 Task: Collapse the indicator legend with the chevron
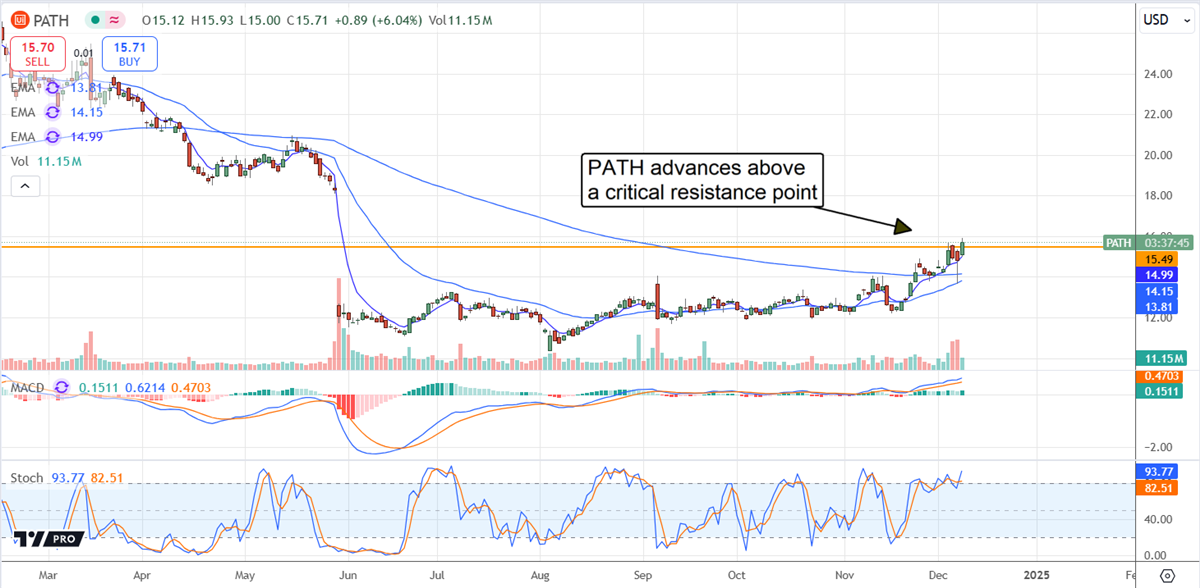tap(23, 186)
